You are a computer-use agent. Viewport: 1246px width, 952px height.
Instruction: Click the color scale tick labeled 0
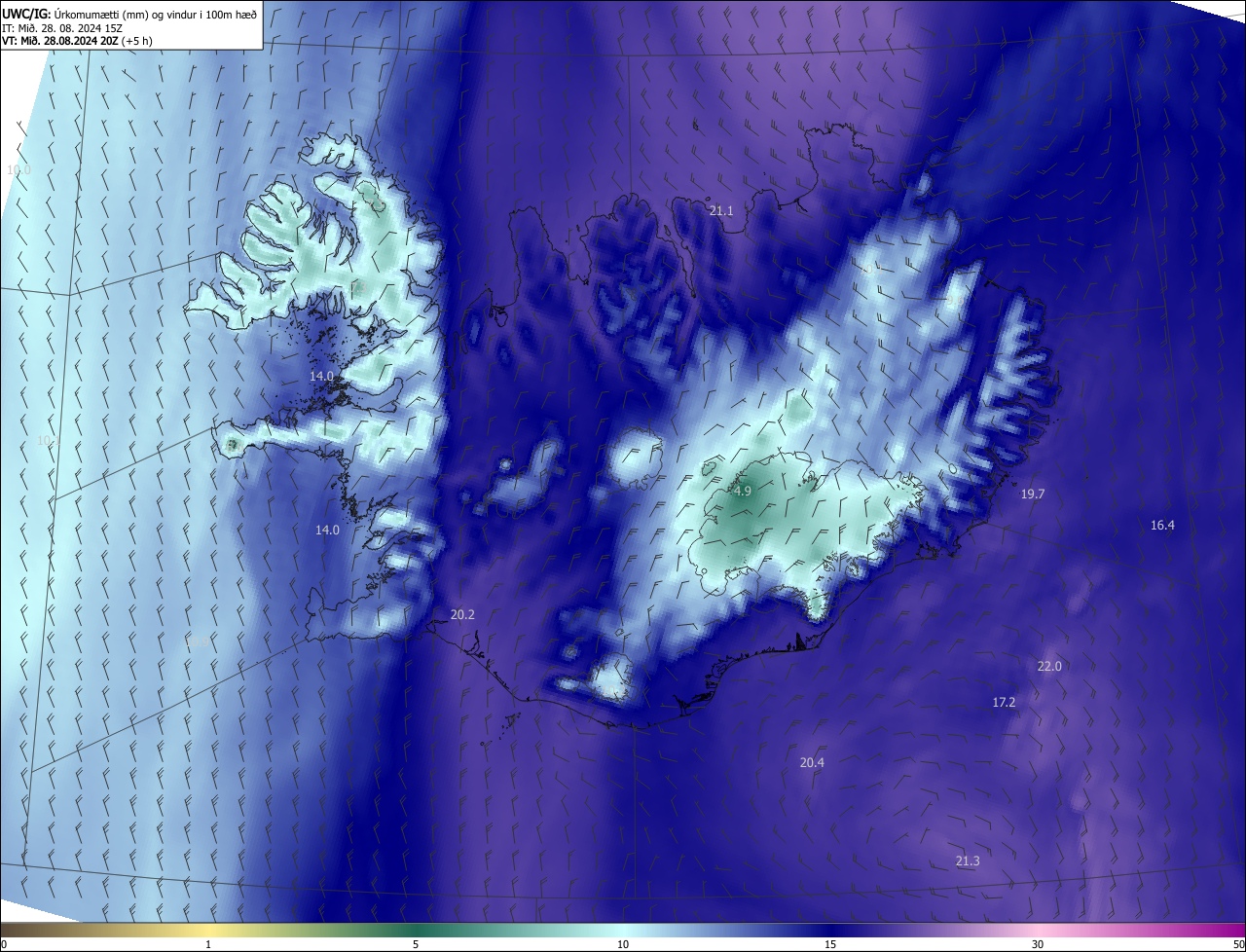coord(4,944)
